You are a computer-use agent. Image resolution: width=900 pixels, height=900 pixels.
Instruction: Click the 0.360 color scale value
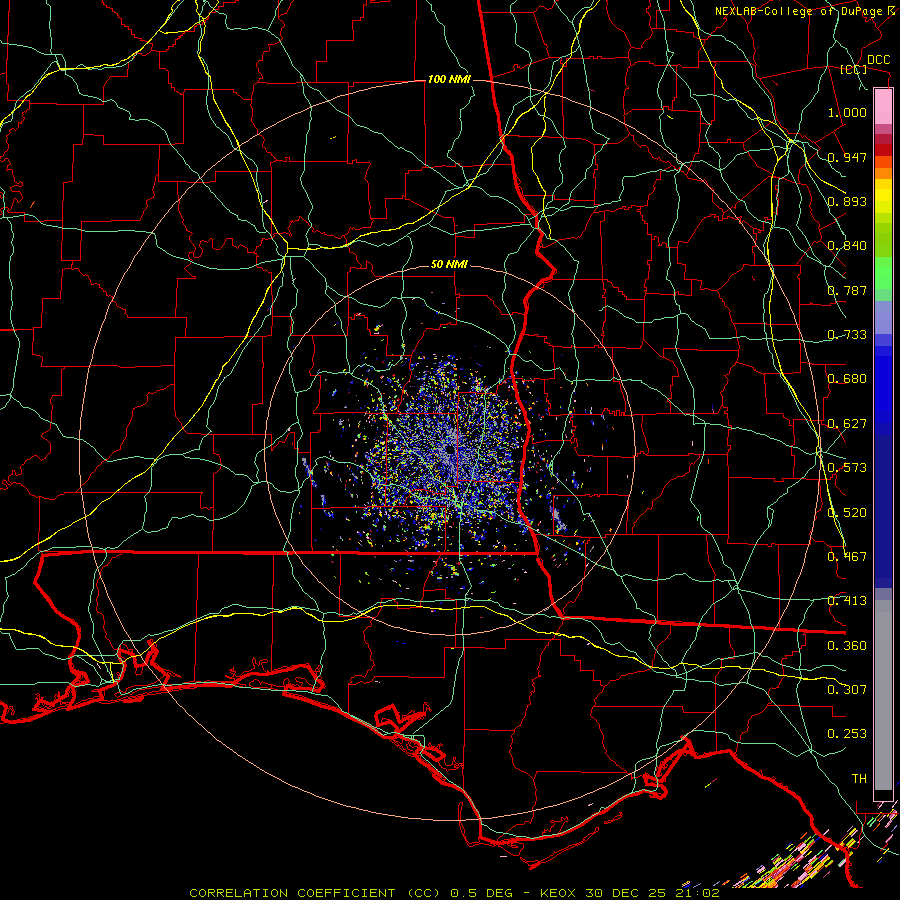tap(847, 646)
